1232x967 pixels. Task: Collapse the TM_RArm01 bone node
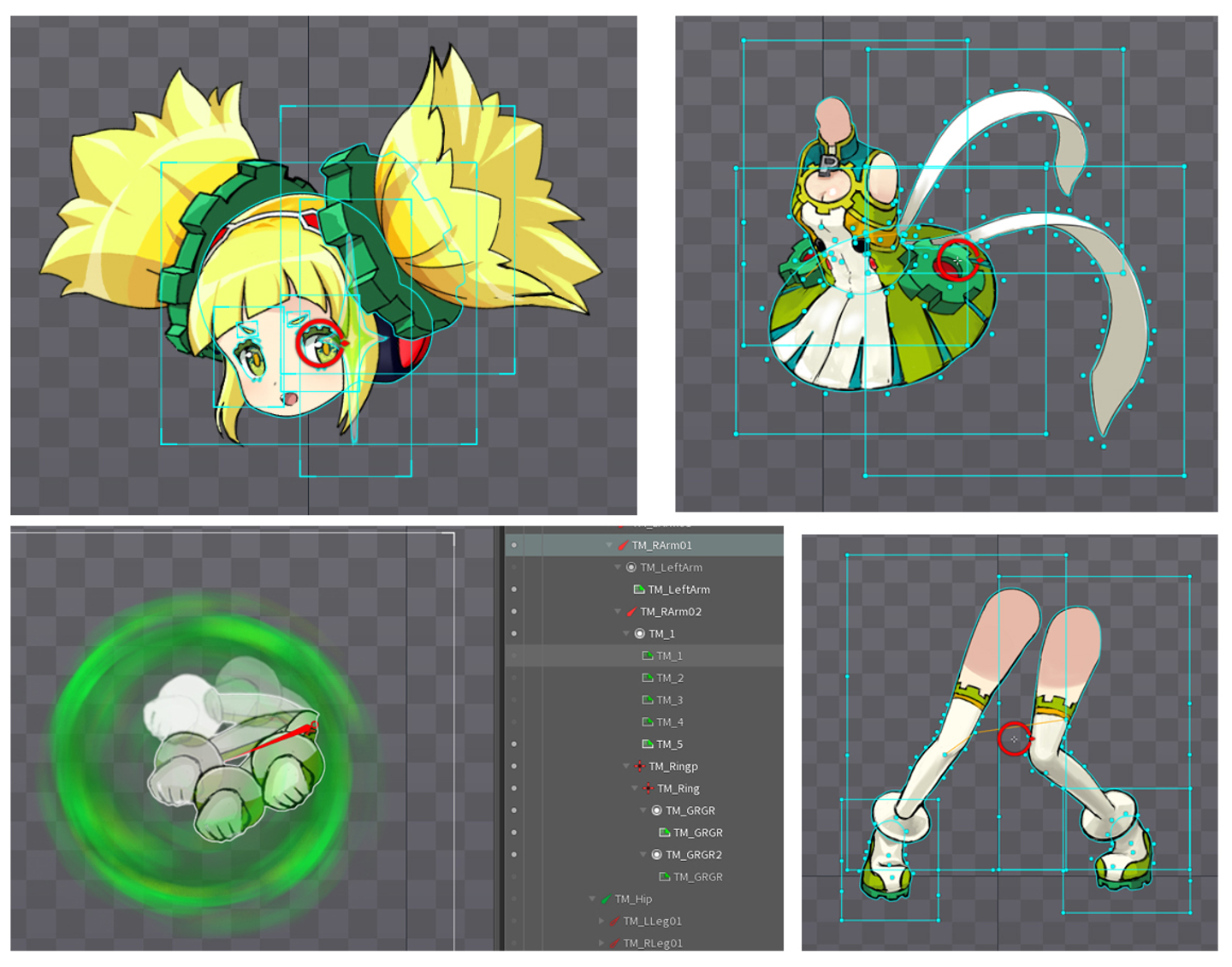pos(609,545)
